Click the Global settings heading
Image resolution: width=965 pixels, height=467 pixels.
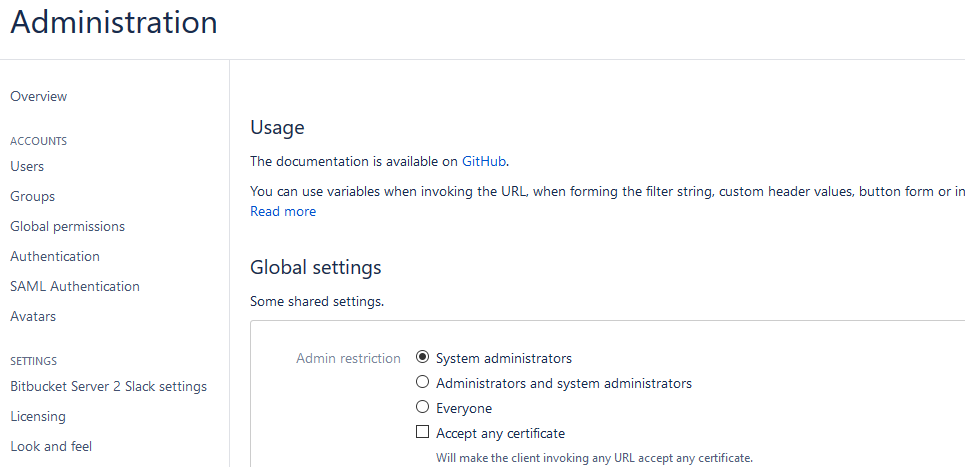coord(316,267)
